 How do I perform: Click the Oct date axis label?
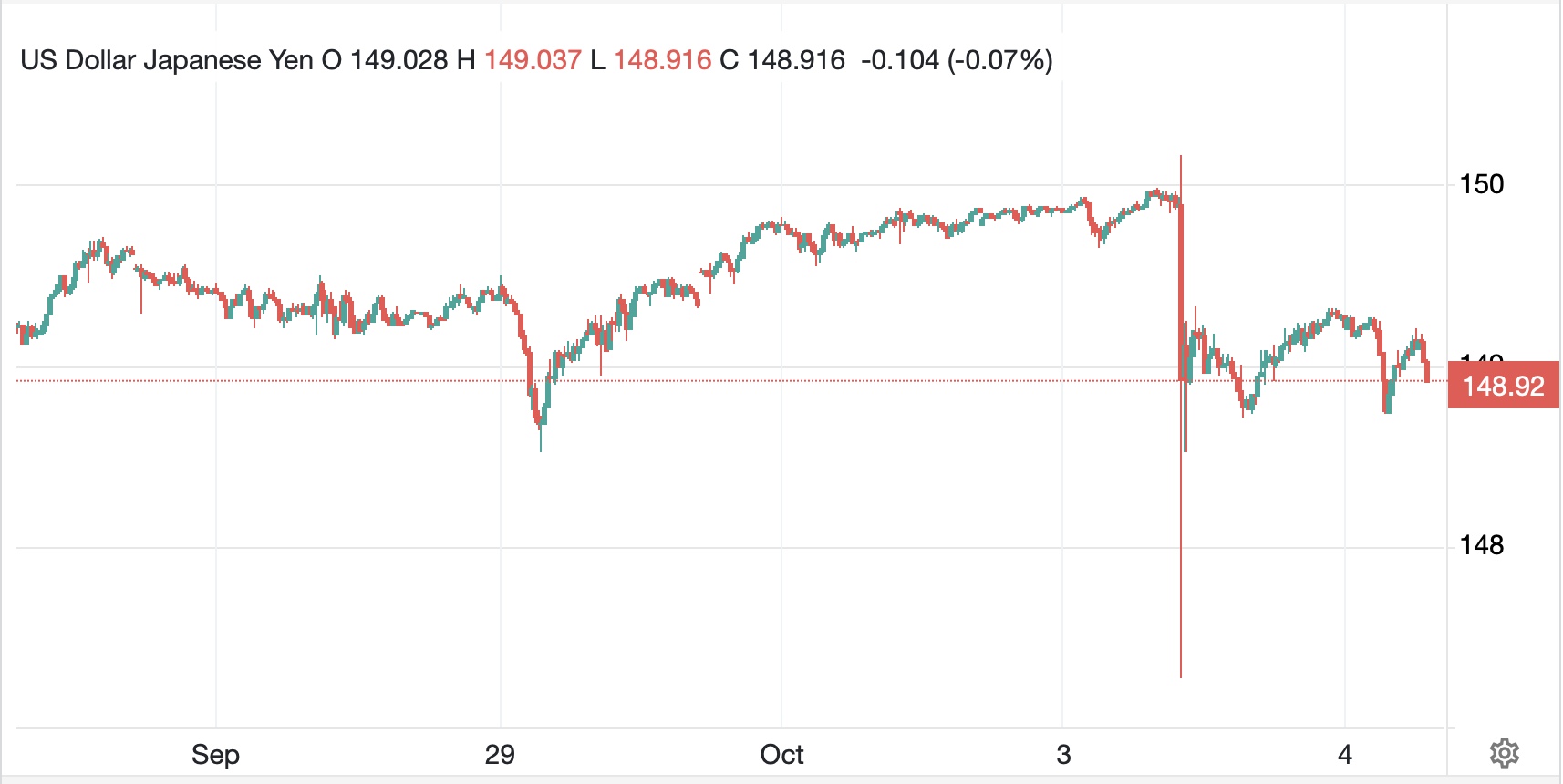coord(781,755)
